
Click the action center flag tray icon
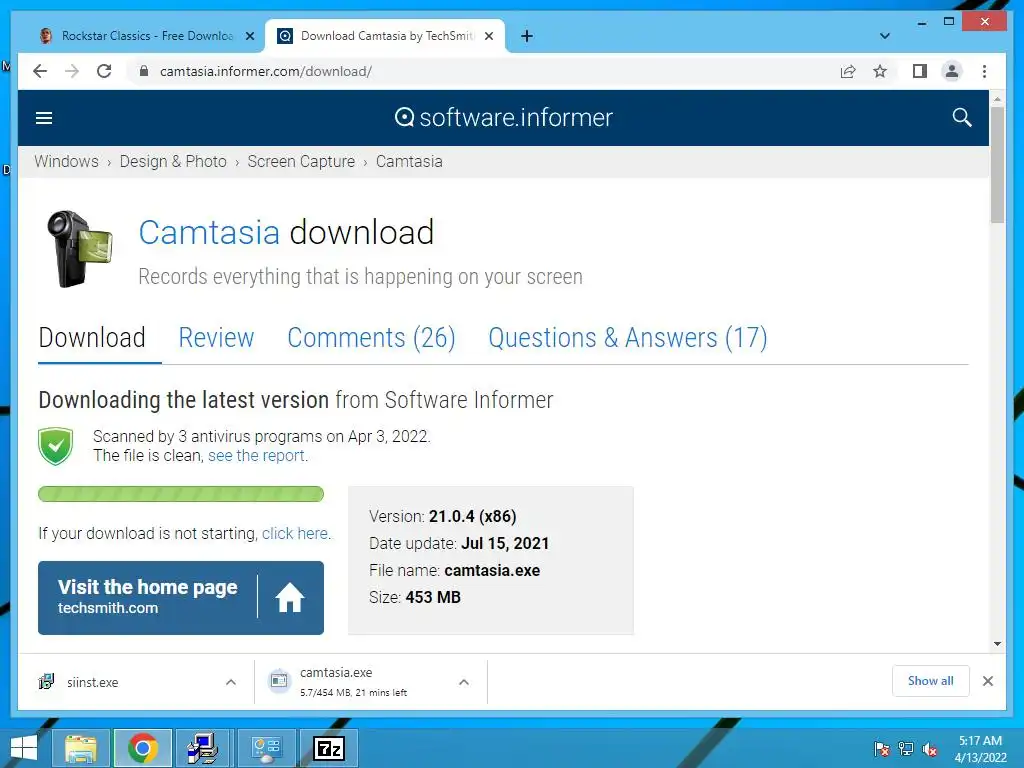(882, 749)
